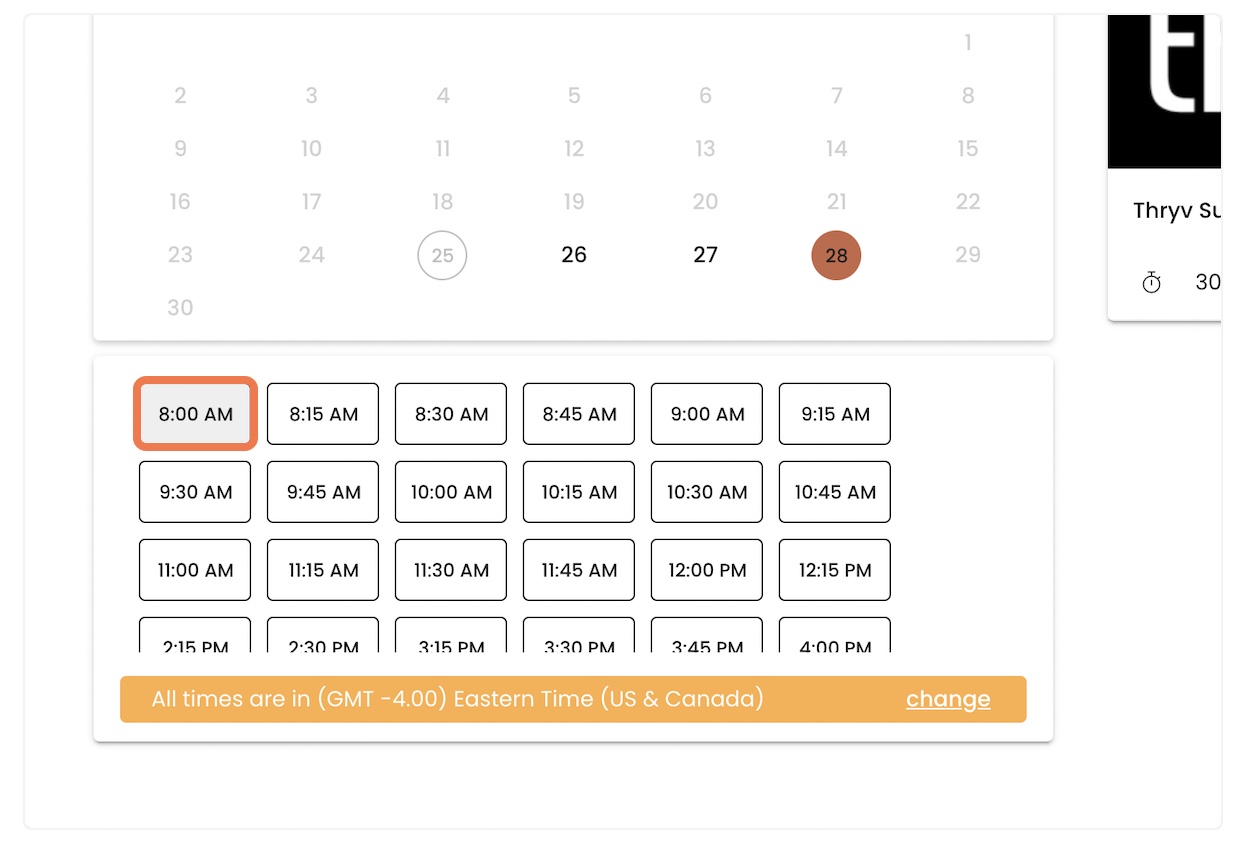Screen dimensions: 1236x846
Task: Select date 27 on the calendar
Action: pyautogui.click(x=705, y=255)
